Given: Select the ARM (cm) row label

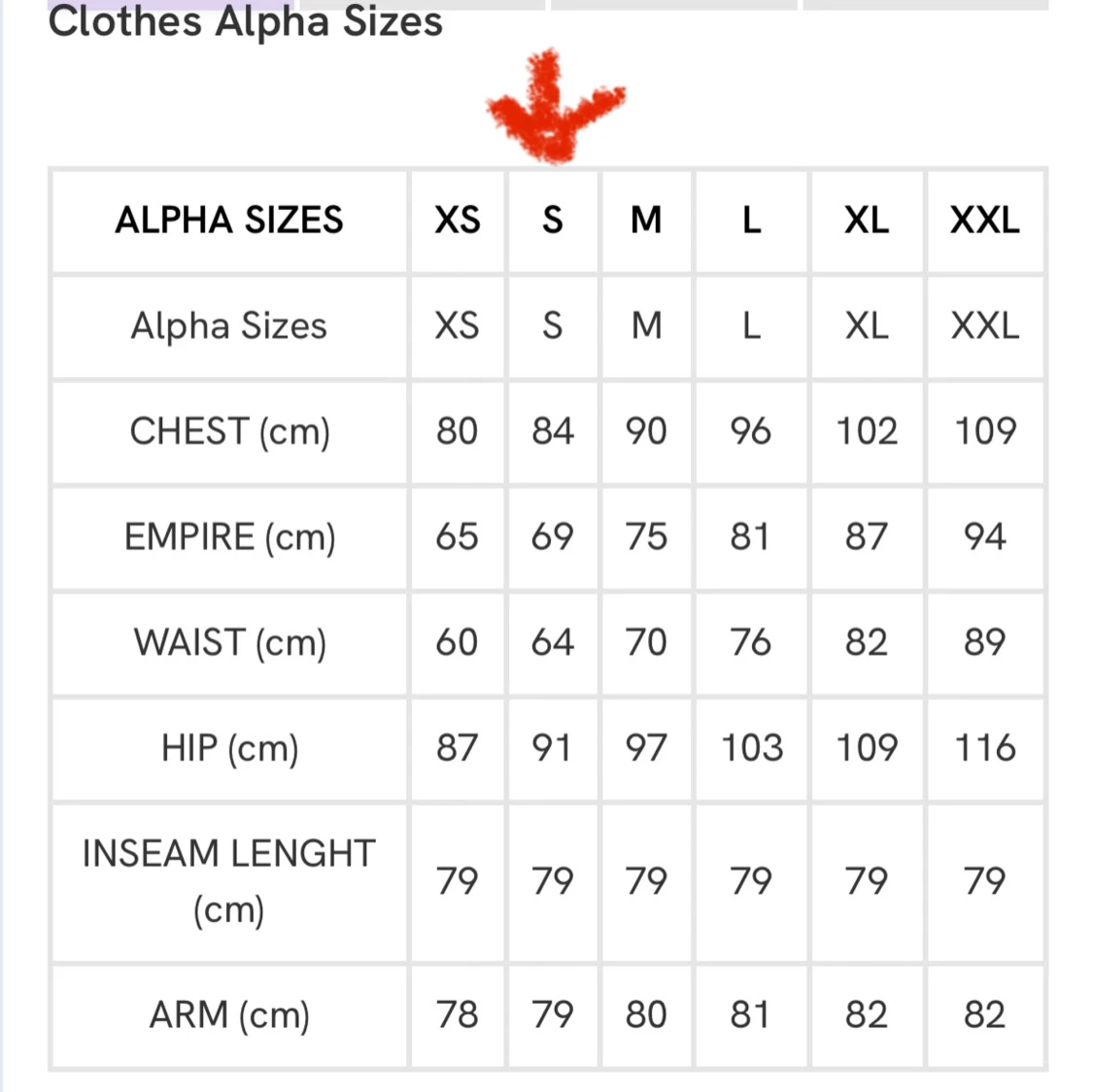Looking at the screenshot, I should (x=229, y=1015).
